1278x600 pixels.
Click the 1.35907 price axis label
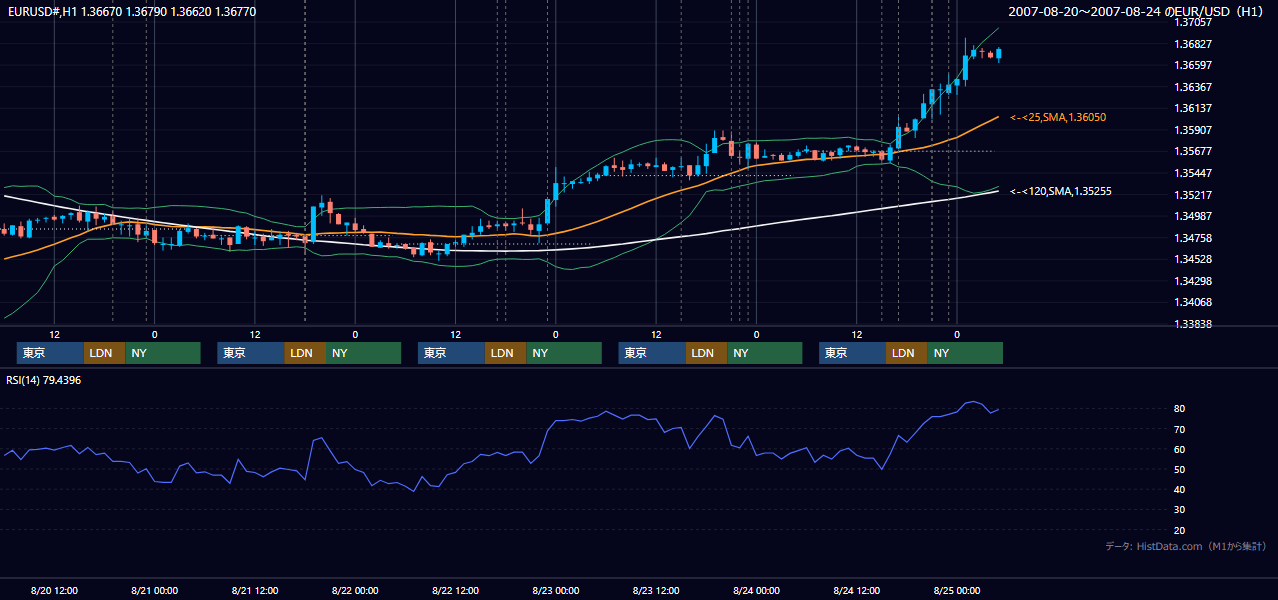pos(1193,130)
